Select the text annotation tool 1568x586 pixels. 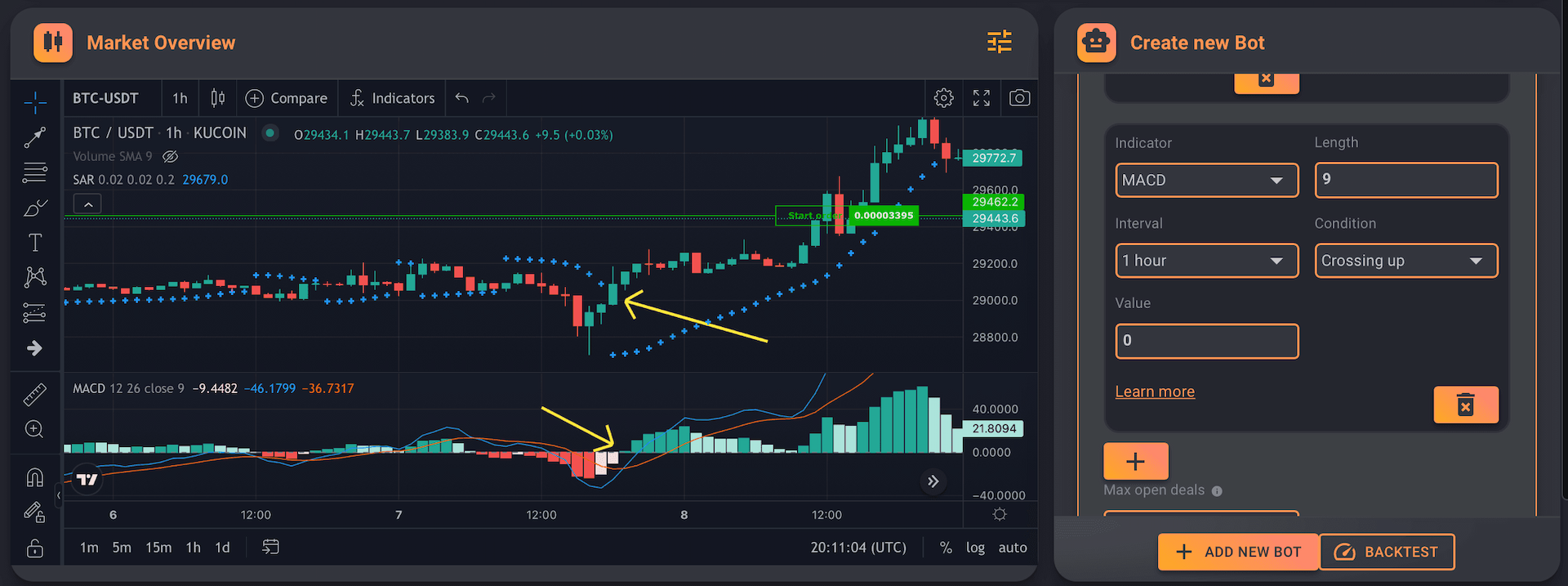pos(34,243)
